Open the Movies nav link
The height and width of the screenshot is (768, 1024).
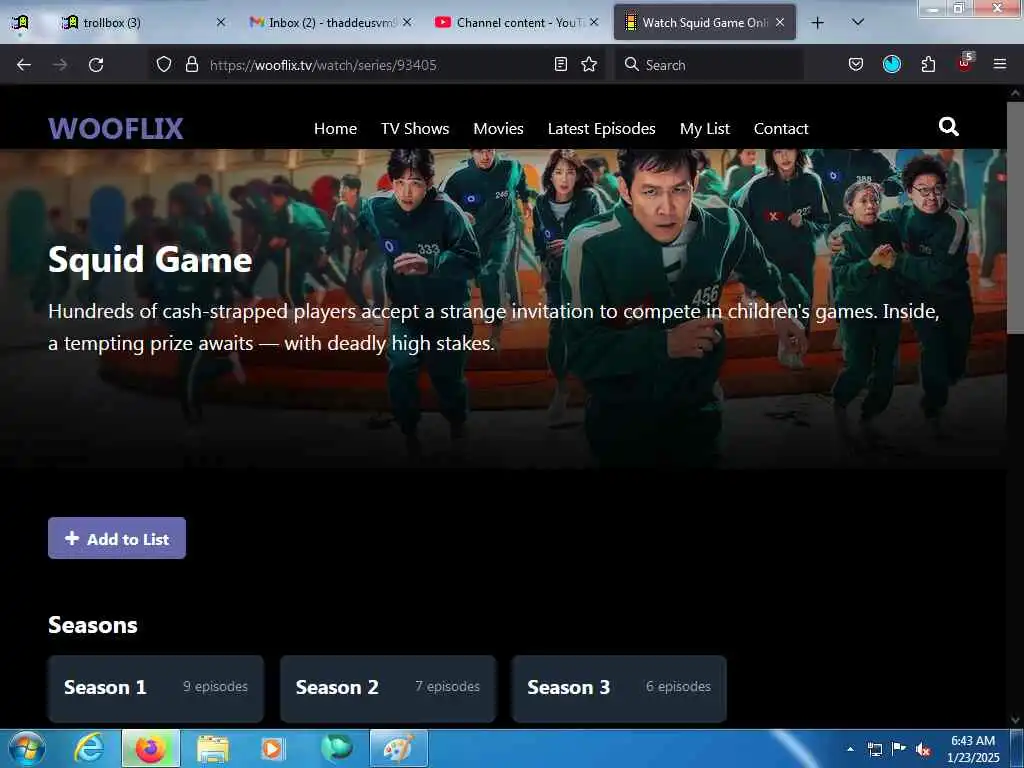498,129
